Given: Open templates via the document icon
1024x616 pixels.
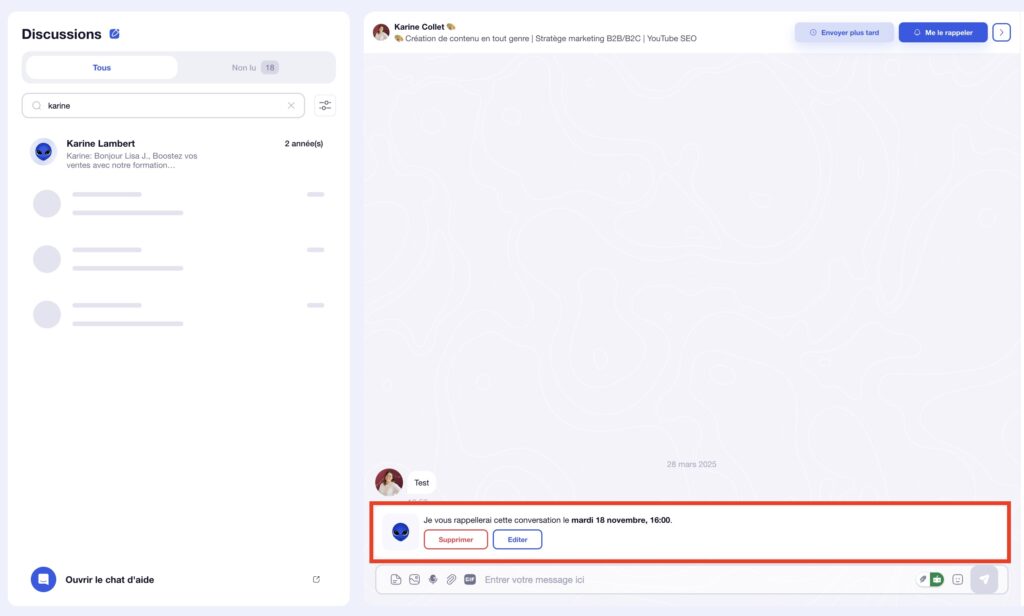Looking at the screenshot, I should (395, 579).
